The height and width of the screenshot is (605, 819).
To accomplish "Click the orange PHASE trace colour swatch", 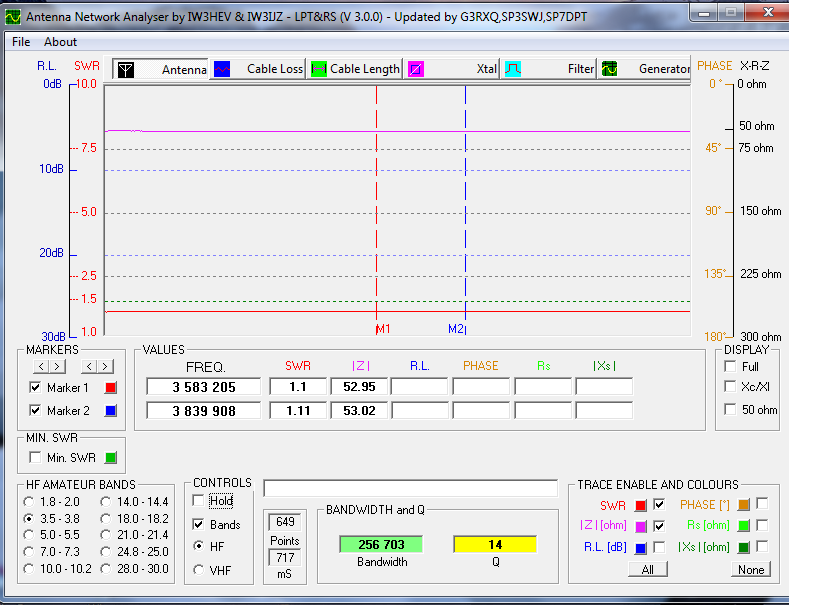I will 743,504.
